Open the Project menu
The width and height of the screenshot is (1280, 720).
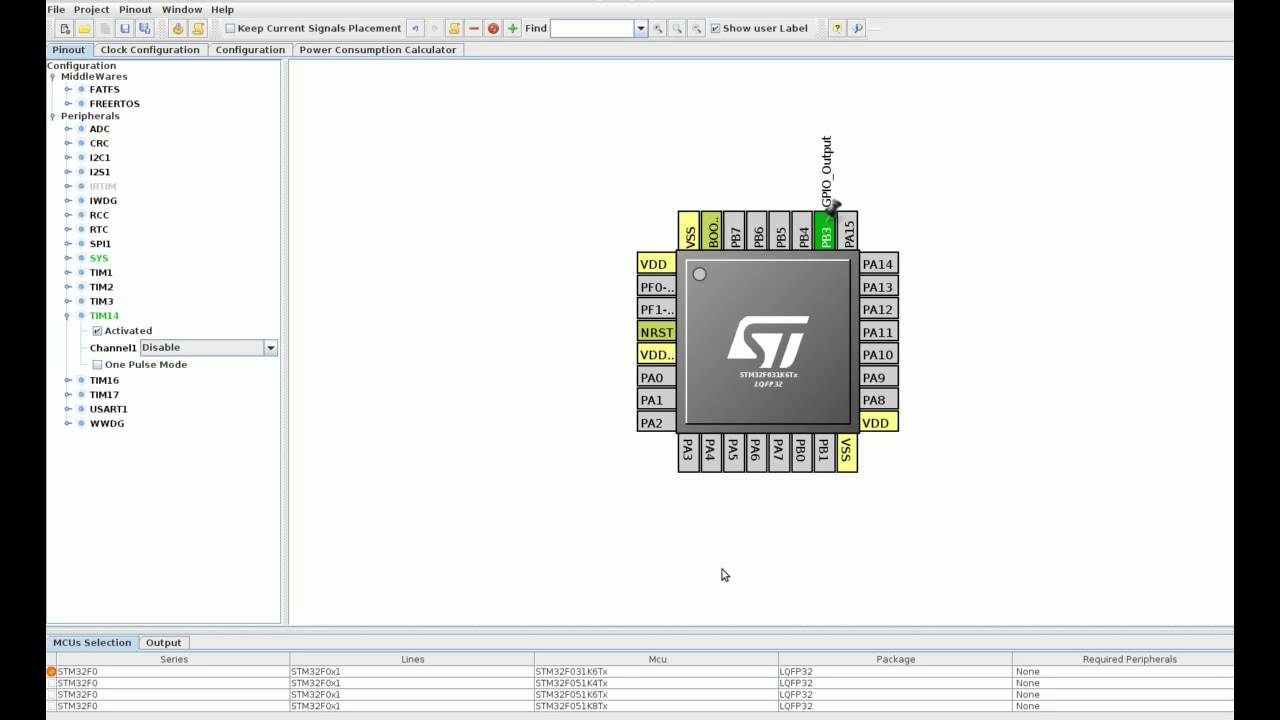91,9
